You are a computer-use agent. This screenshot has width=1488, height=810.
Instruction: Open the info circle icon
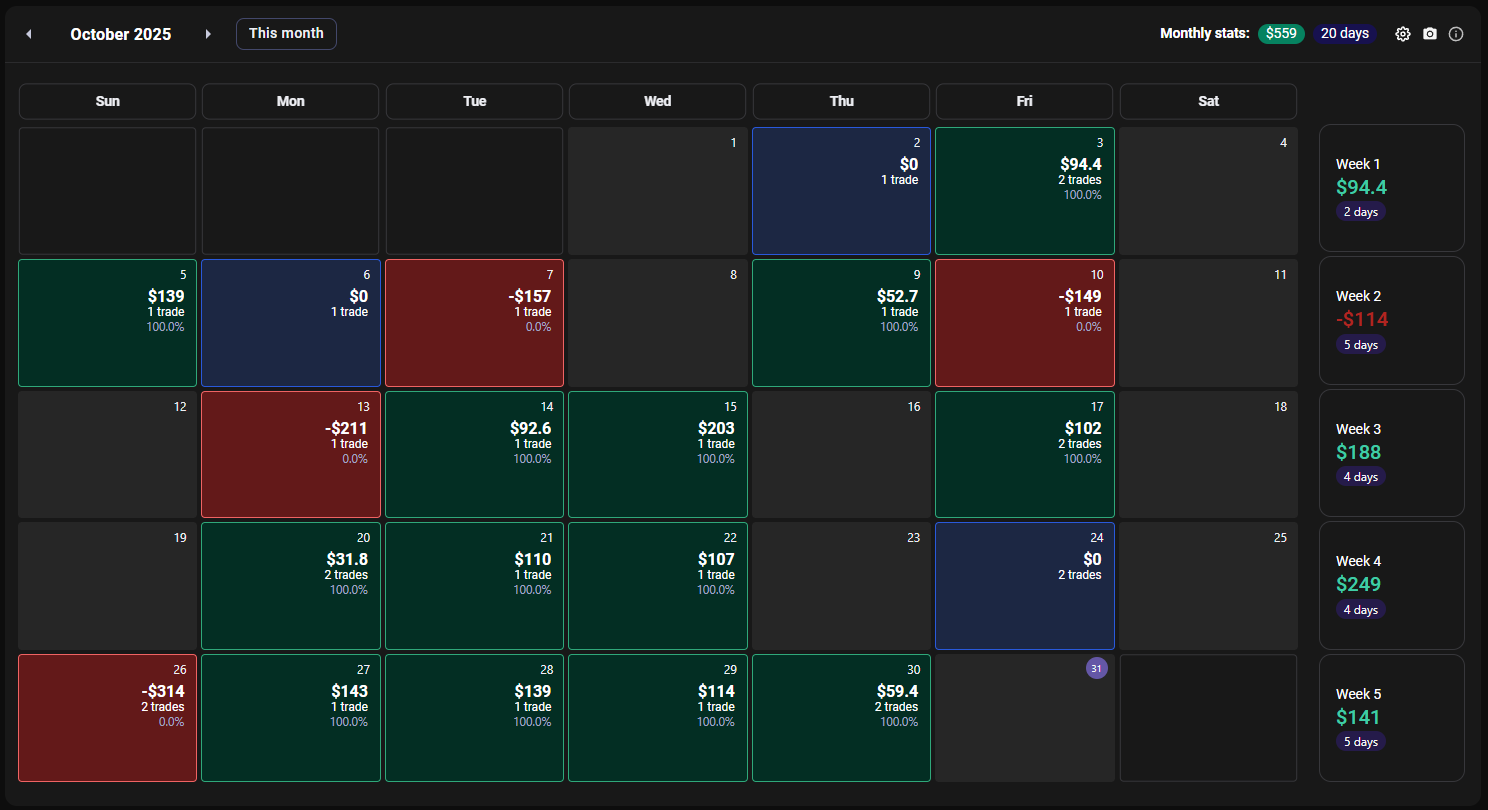pos(1456,34)
